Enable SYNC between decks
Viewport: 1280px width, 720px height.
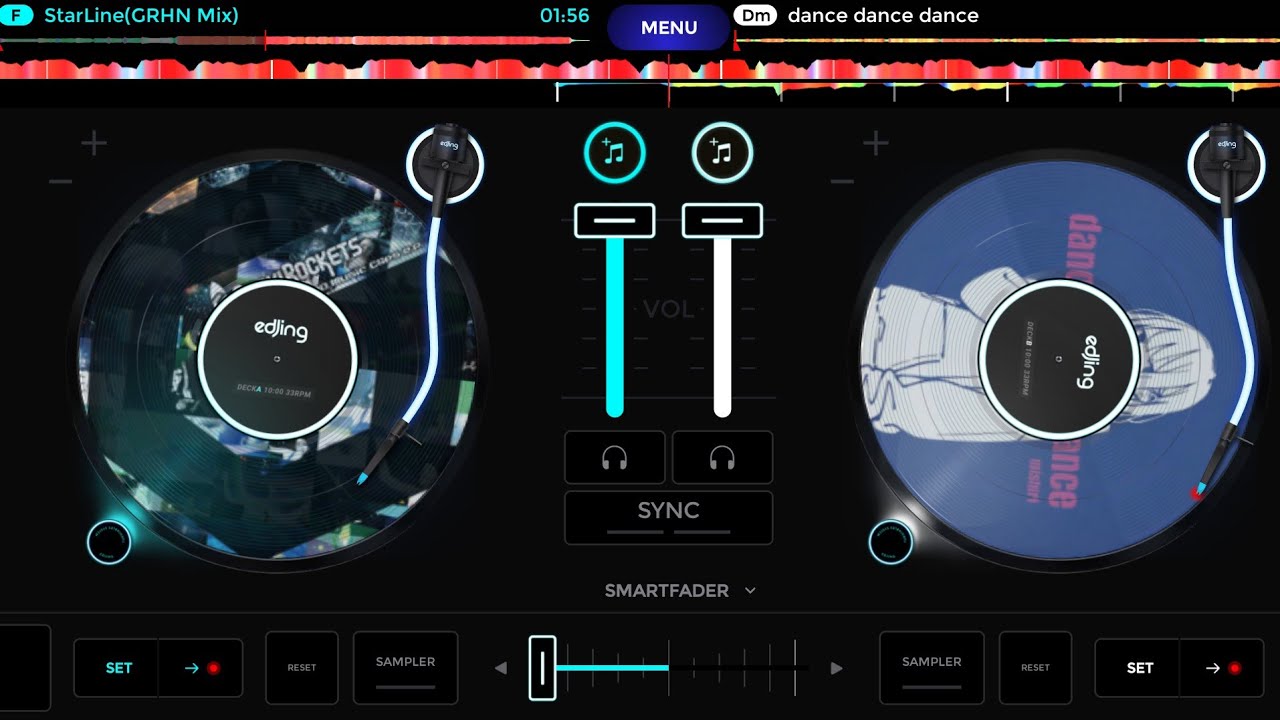tap(669, 517)
